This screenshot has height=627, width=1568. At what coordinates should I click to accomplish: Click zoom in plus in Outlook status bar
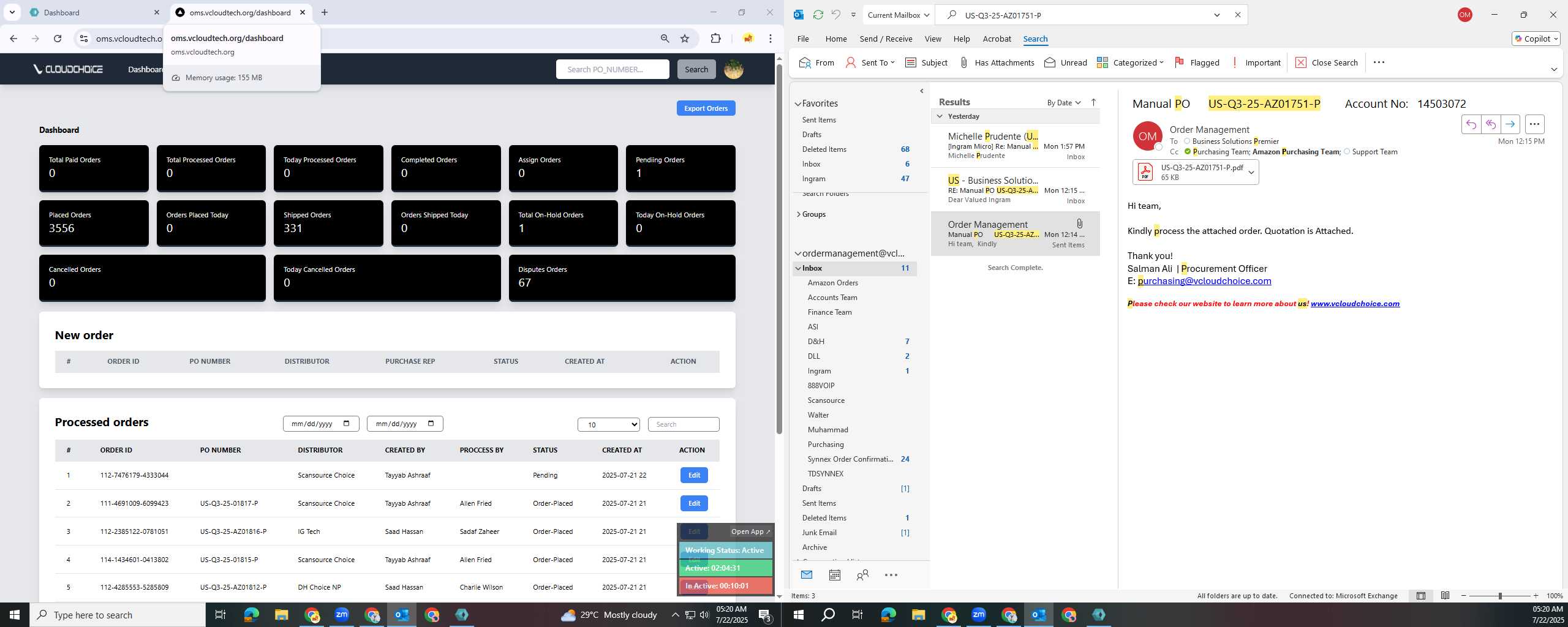pos(1536,596)
